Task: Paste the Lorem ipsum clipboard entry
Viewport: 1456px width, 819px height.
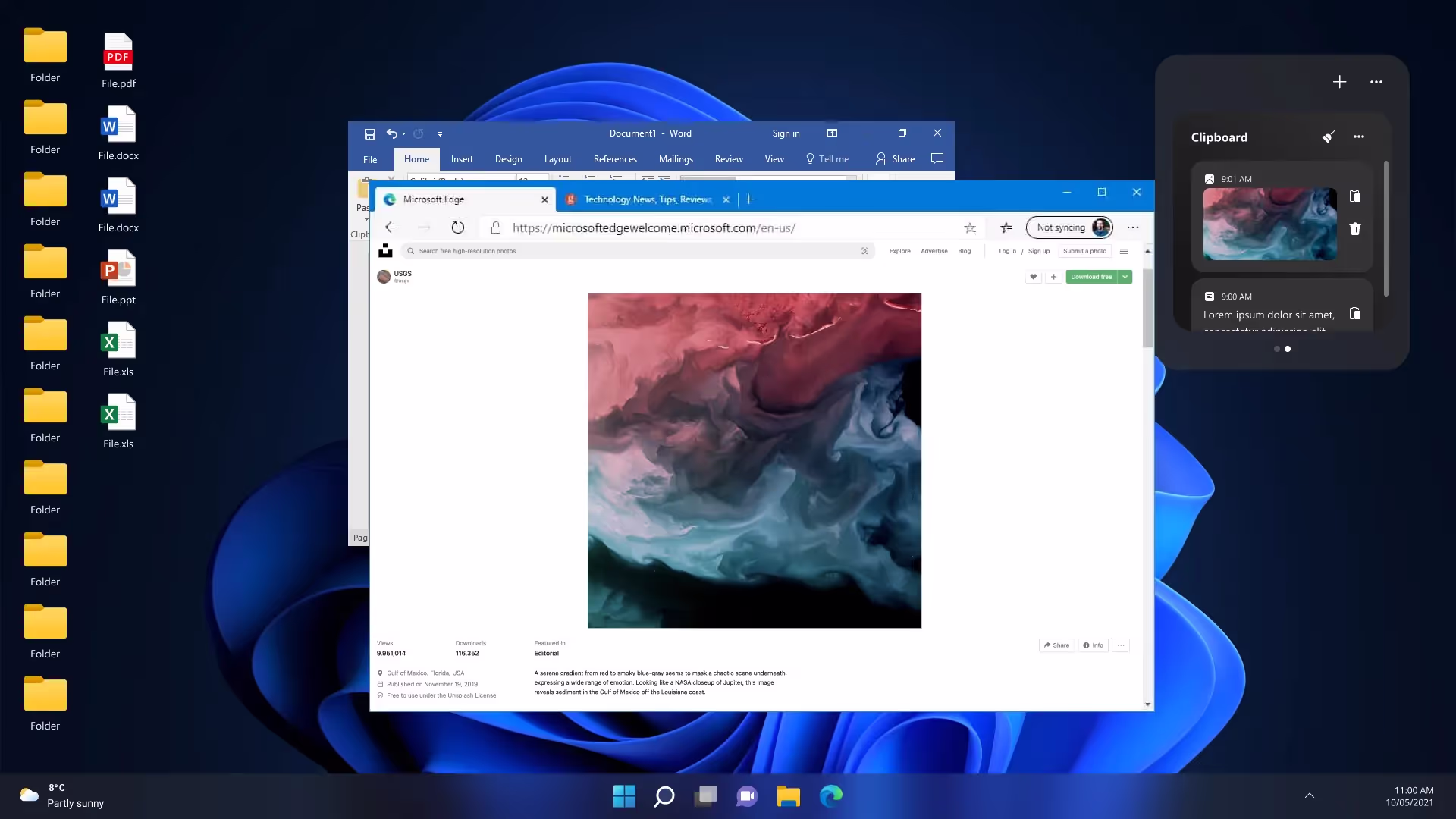Action: [x=1355, y=314]
